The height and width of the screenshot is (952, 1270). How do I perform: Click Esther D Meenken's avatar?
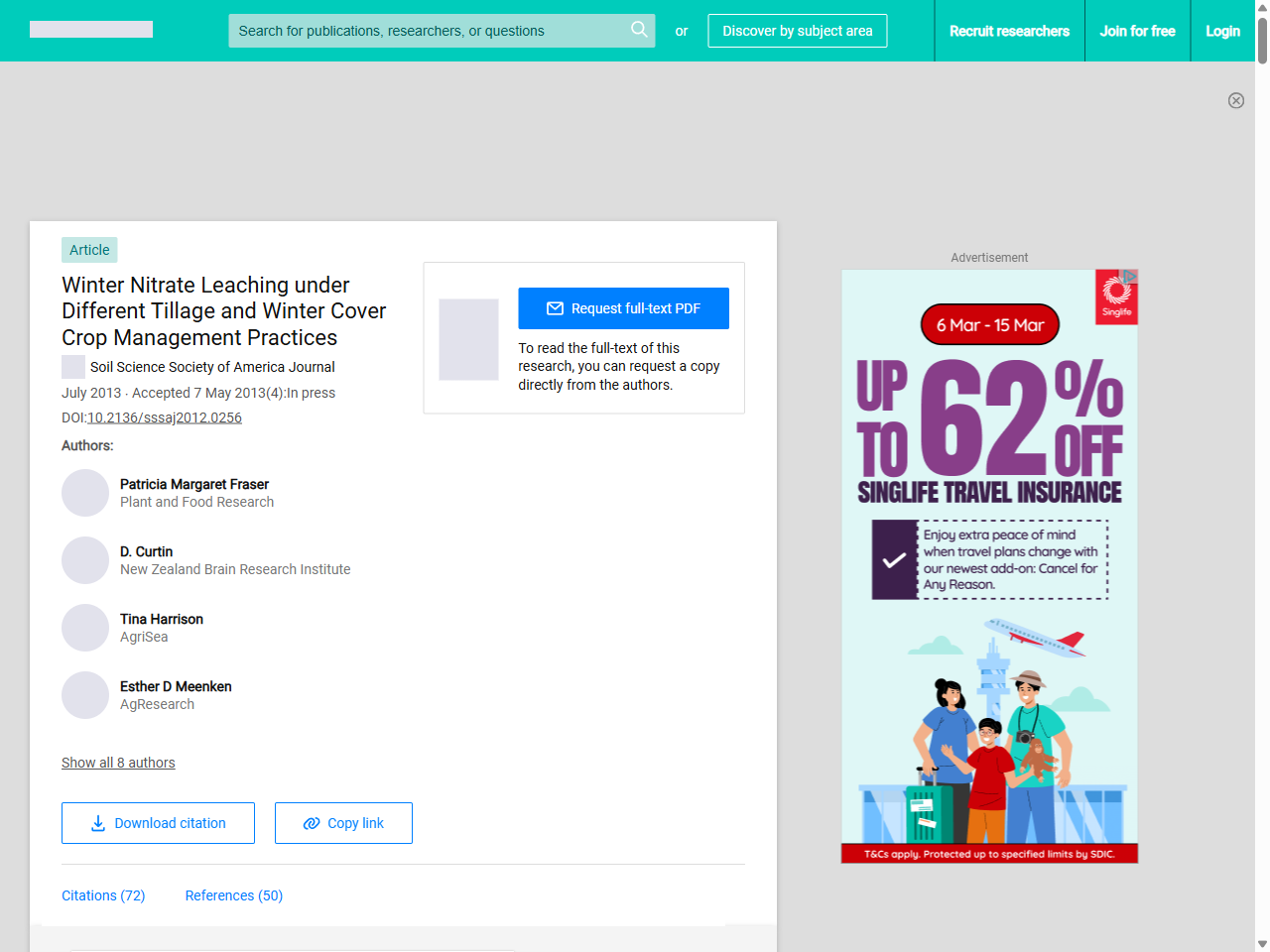[x=85, y=695]
